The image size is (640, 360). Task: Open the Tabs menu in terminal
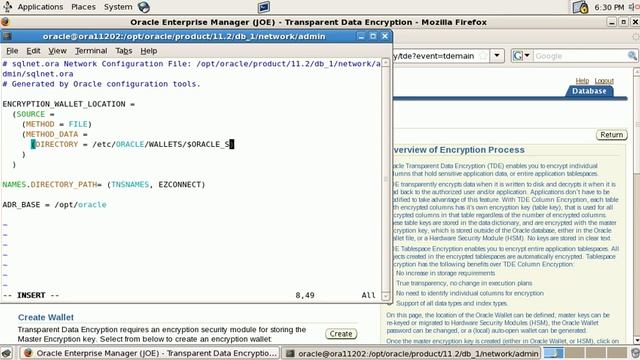124,51
